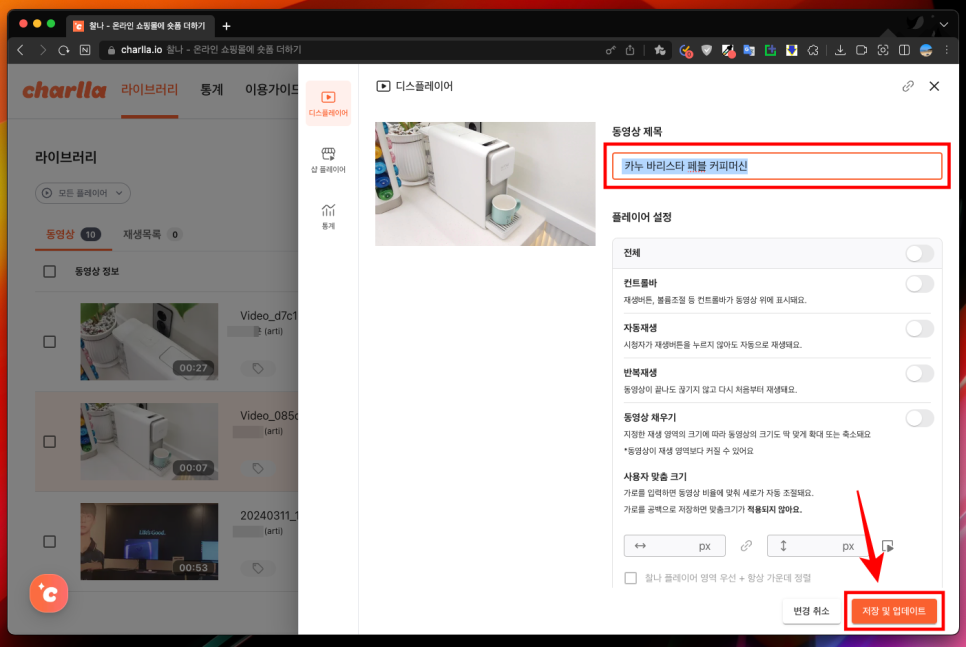This screenshot has height=647, width=966.
Task: Tick the checkbox for the 20240311 video row
Action: pyautogui.click(x=50, y=542)
